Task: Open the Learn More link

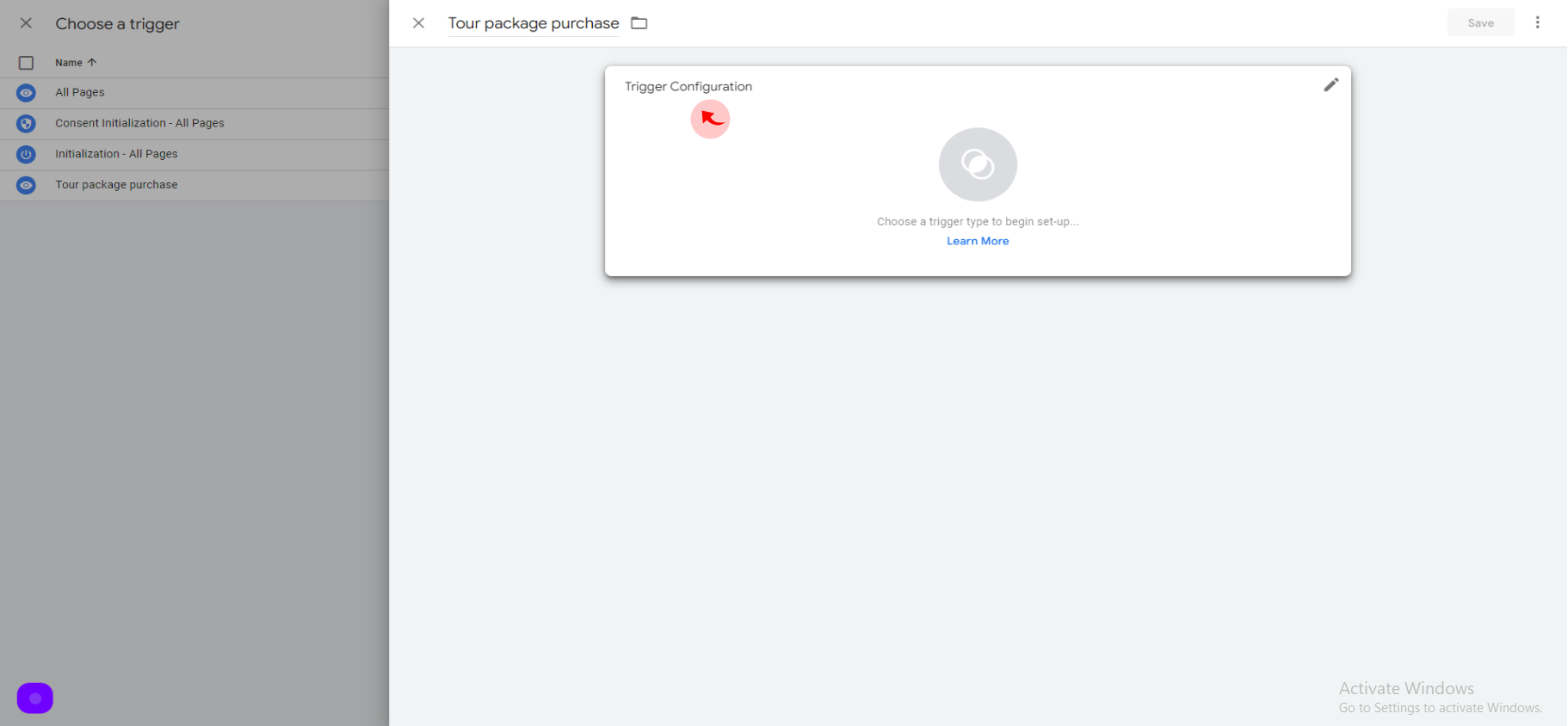Action: (978, 241)
